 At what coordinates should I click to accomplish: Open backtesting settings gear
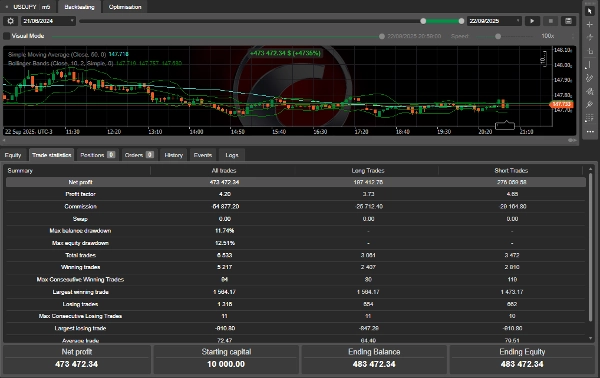coord(10,21)
